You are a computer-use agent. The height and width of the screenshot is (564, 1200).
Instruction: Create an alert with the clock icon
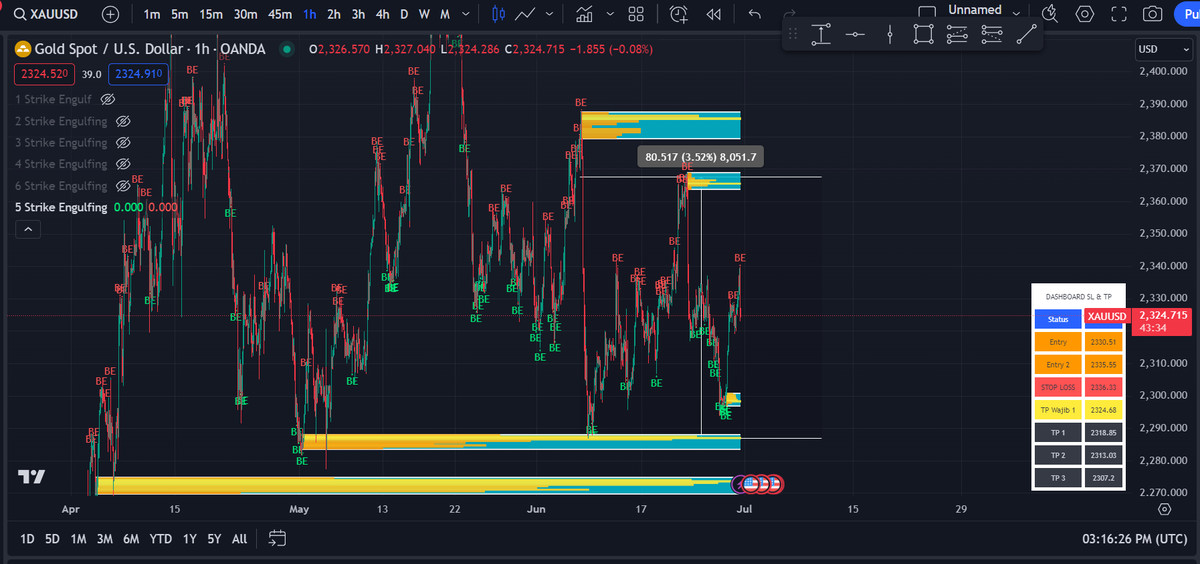679,15
